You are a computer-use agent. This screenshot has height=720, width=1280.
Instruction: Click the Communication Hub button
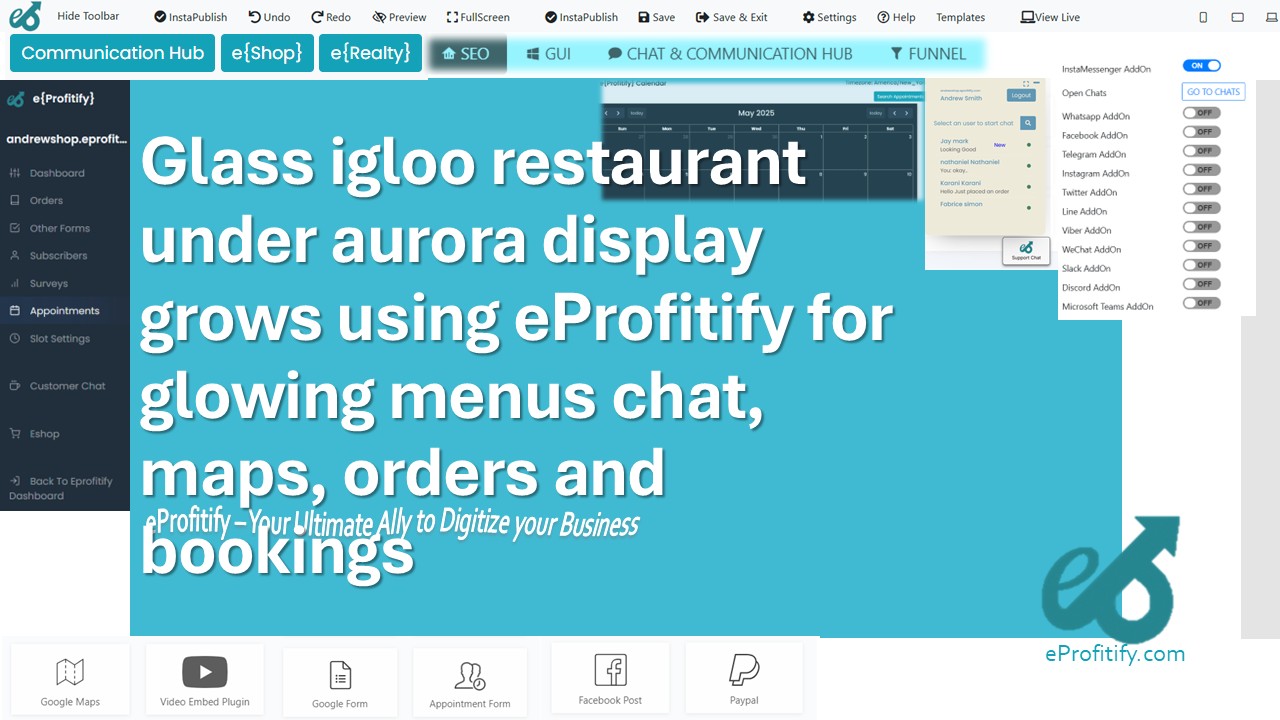click(x=113, y=53)
